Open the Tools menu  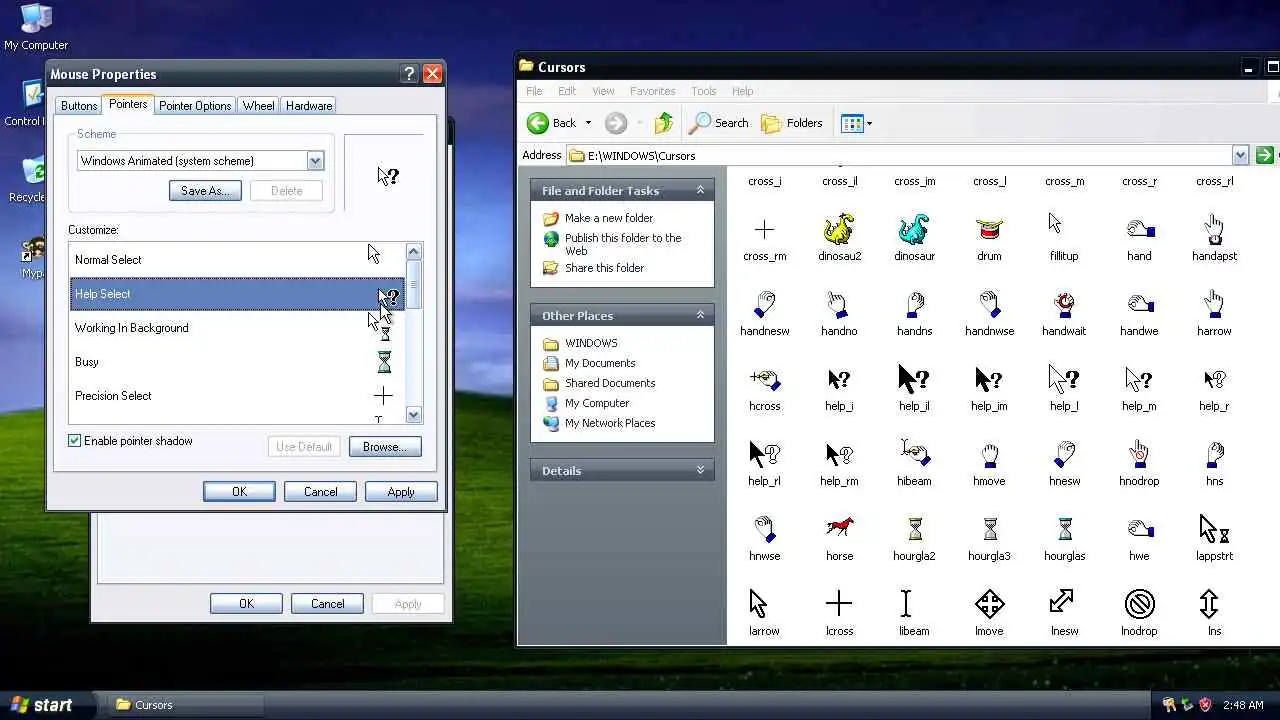pyautogui.click(x=704, y=91)
